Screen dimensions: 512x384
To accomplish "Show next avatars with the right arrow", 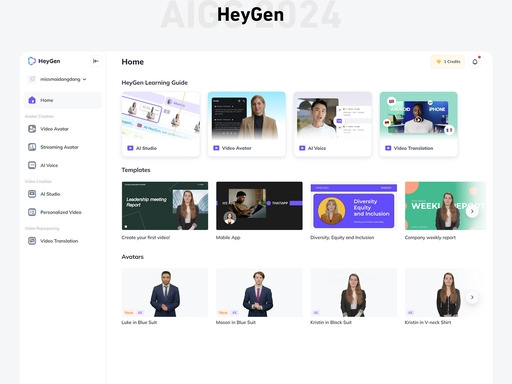I will 472,297.
